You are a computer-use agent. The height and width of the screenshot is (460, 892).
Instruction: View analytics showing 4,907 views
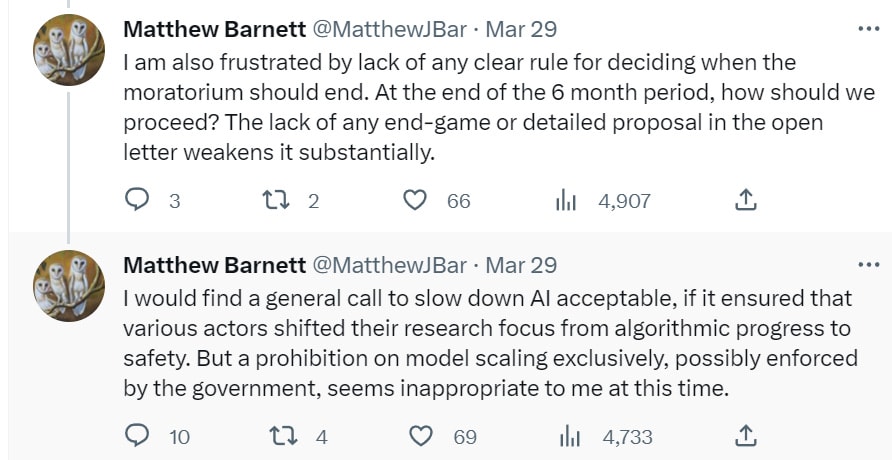566,201
